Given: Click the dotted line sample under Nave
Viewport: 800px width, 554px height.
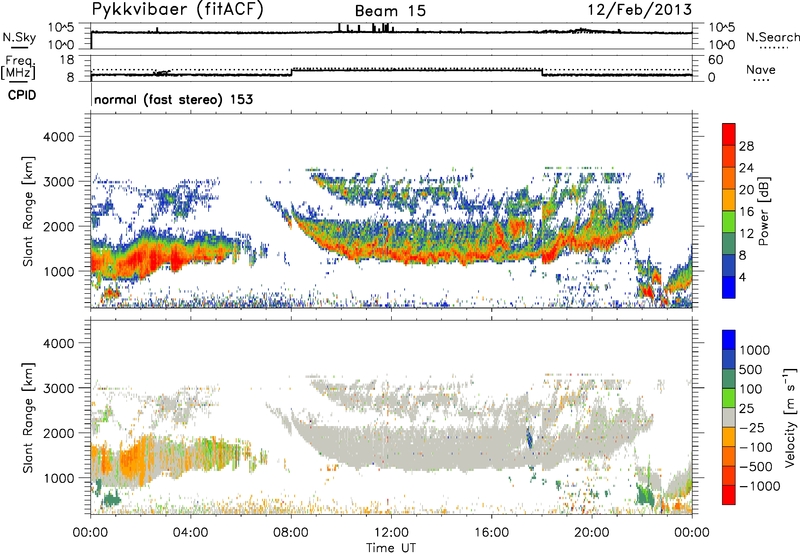Looking at the screenshot, I should click(x=761, y=81).
